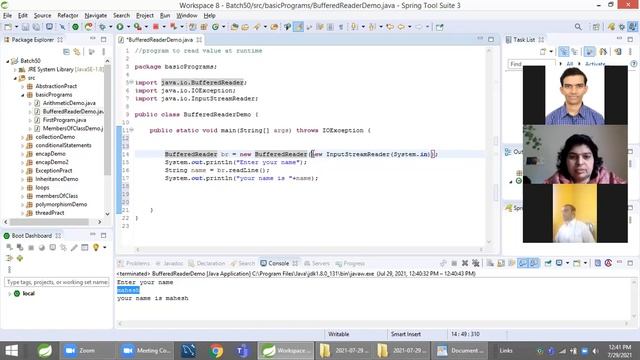Click Remove All Terminated Launches double-X icon
The height and width of the screenshot is (360, 640).
click(476, 263)
